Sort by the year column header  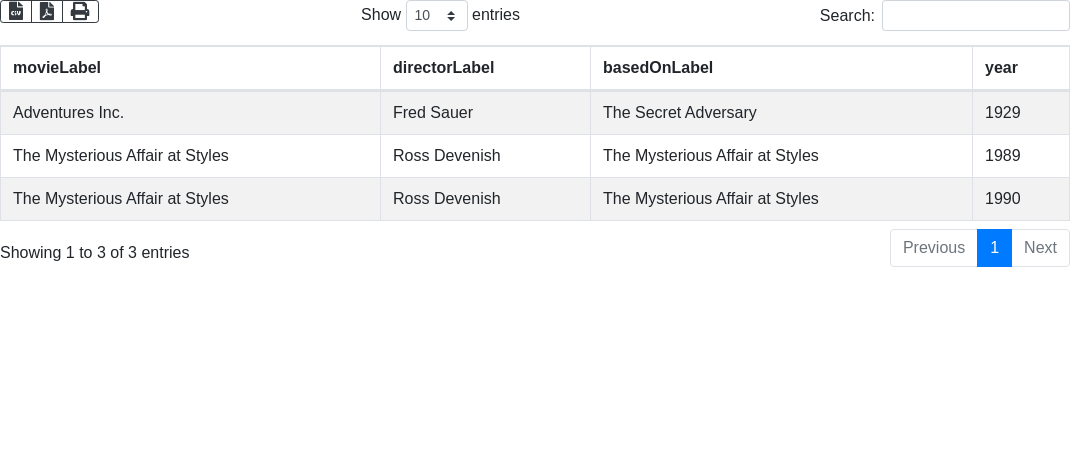pos(1001,68)
